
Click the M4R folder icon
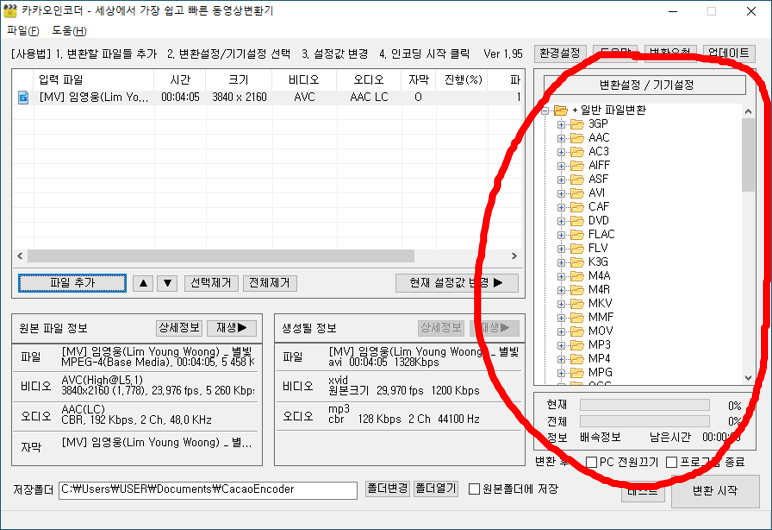577,290
